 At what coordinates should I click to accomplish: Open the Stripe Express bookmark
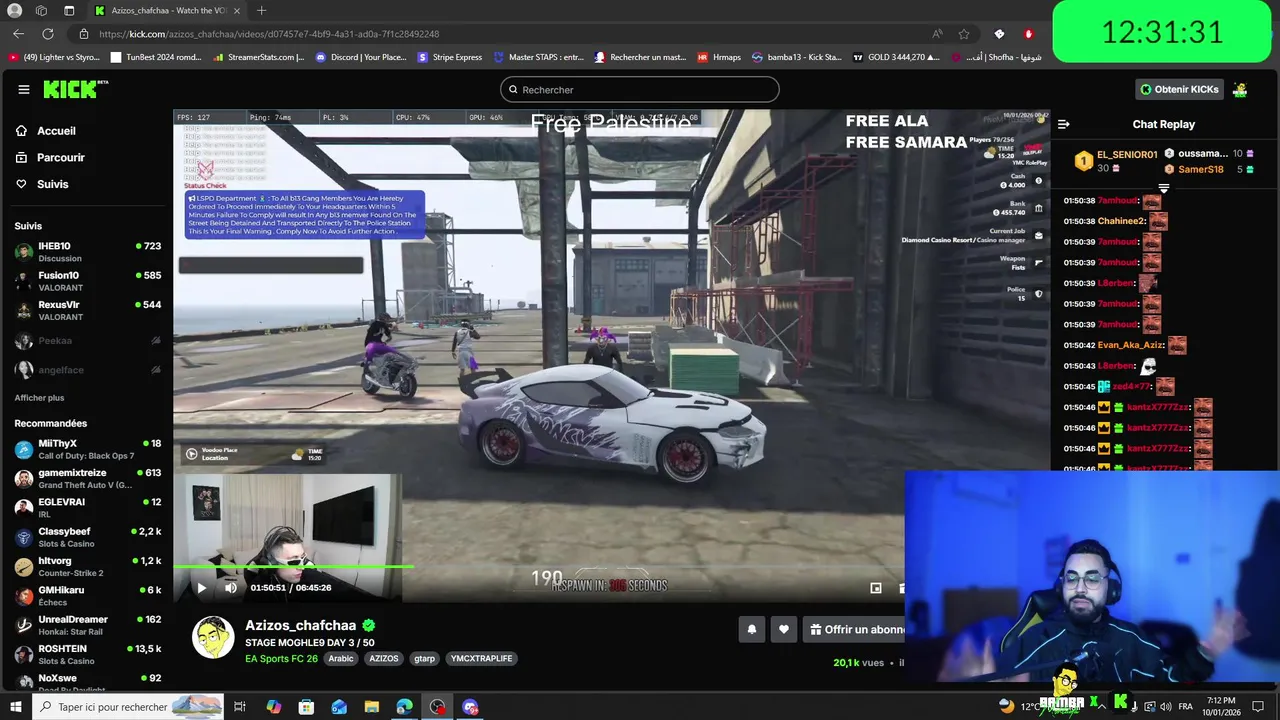(450, 57)
